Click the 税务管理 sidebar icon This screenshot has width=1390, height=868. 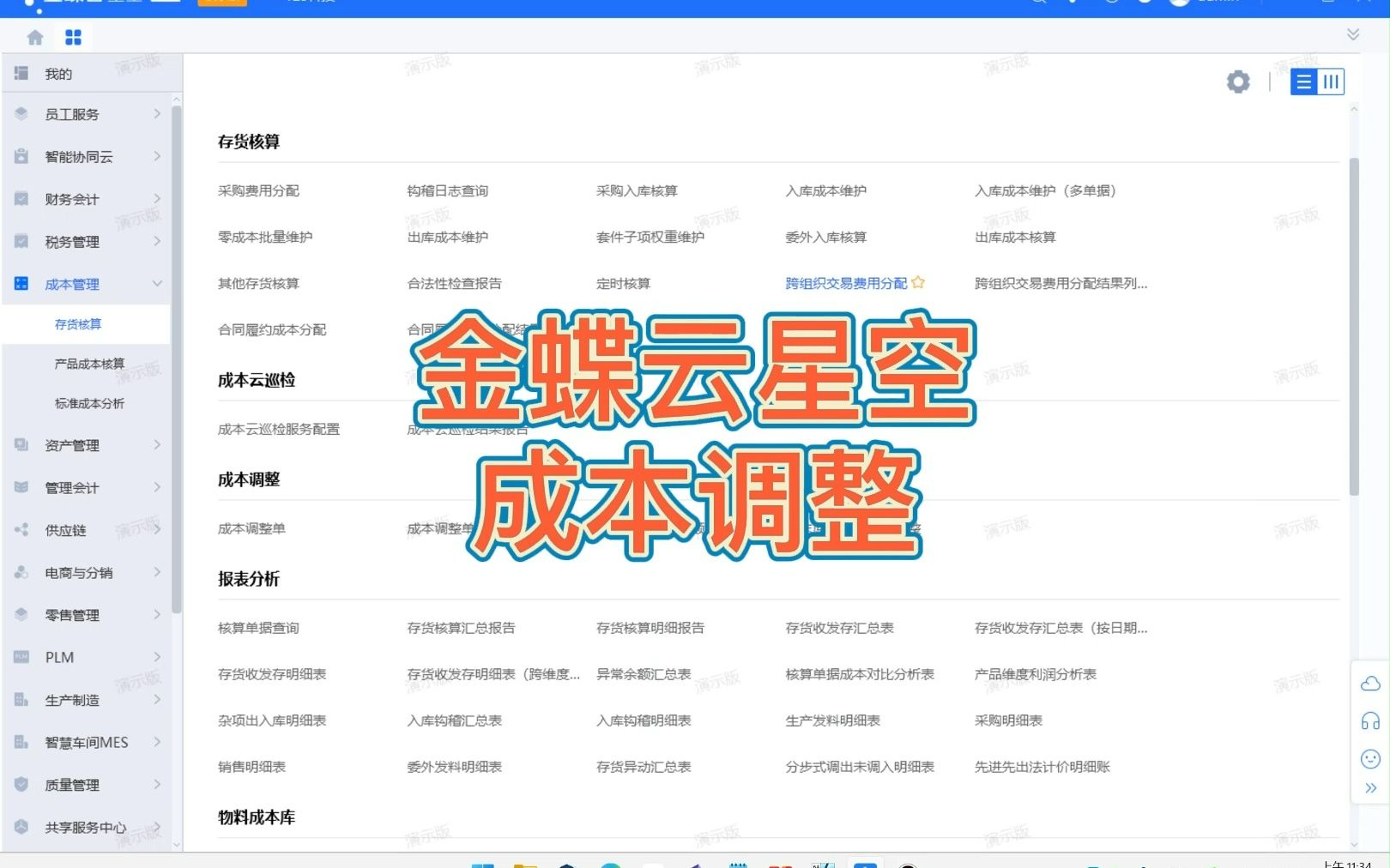21,241
